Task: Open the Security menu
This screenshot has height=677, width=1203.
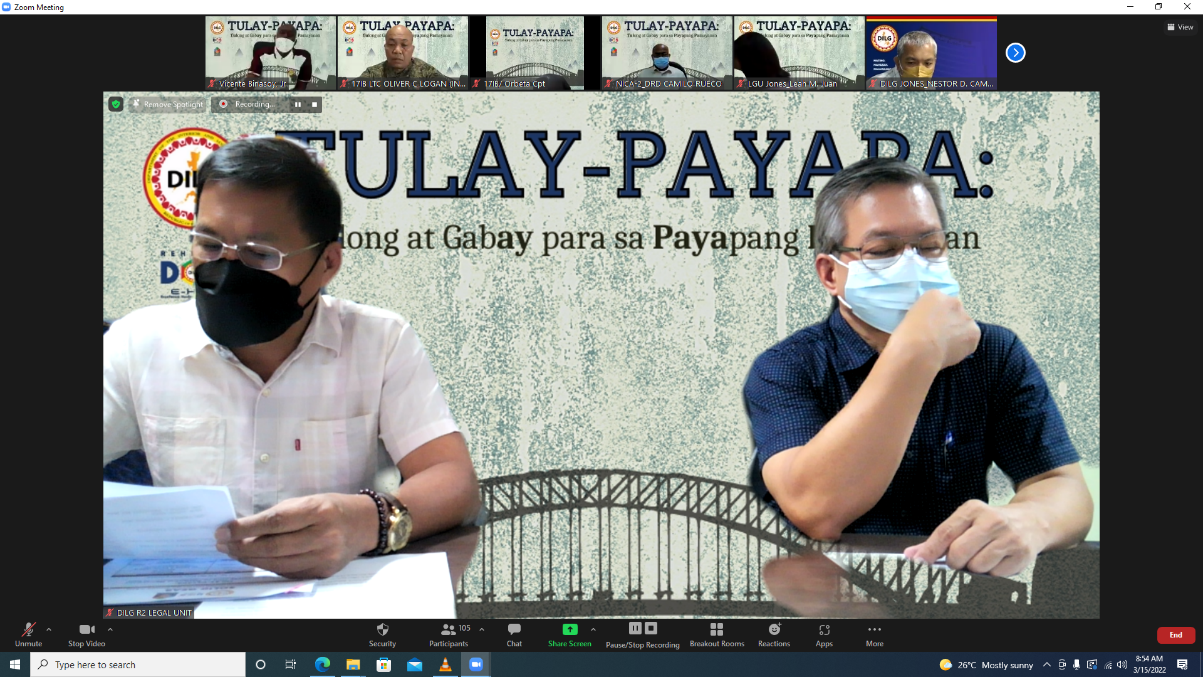Action: click(x=382, y=634)
